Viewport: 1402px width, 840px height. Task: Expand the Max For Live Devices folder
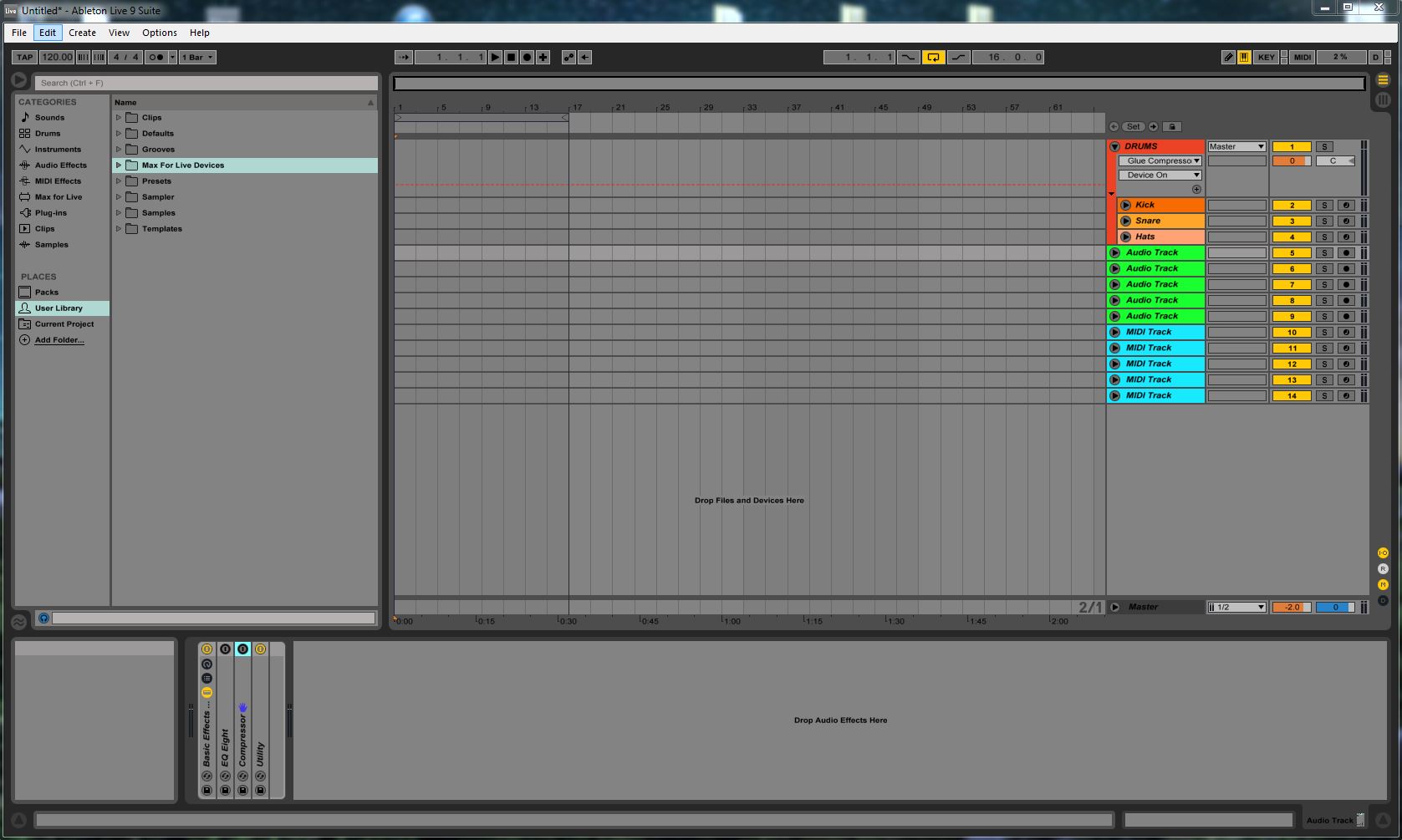point(119,165)
